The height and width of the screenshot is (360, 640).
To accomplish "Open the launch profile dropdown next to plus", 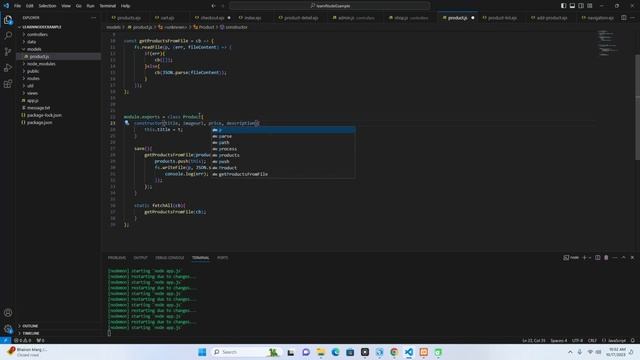I will click(590, 258).
